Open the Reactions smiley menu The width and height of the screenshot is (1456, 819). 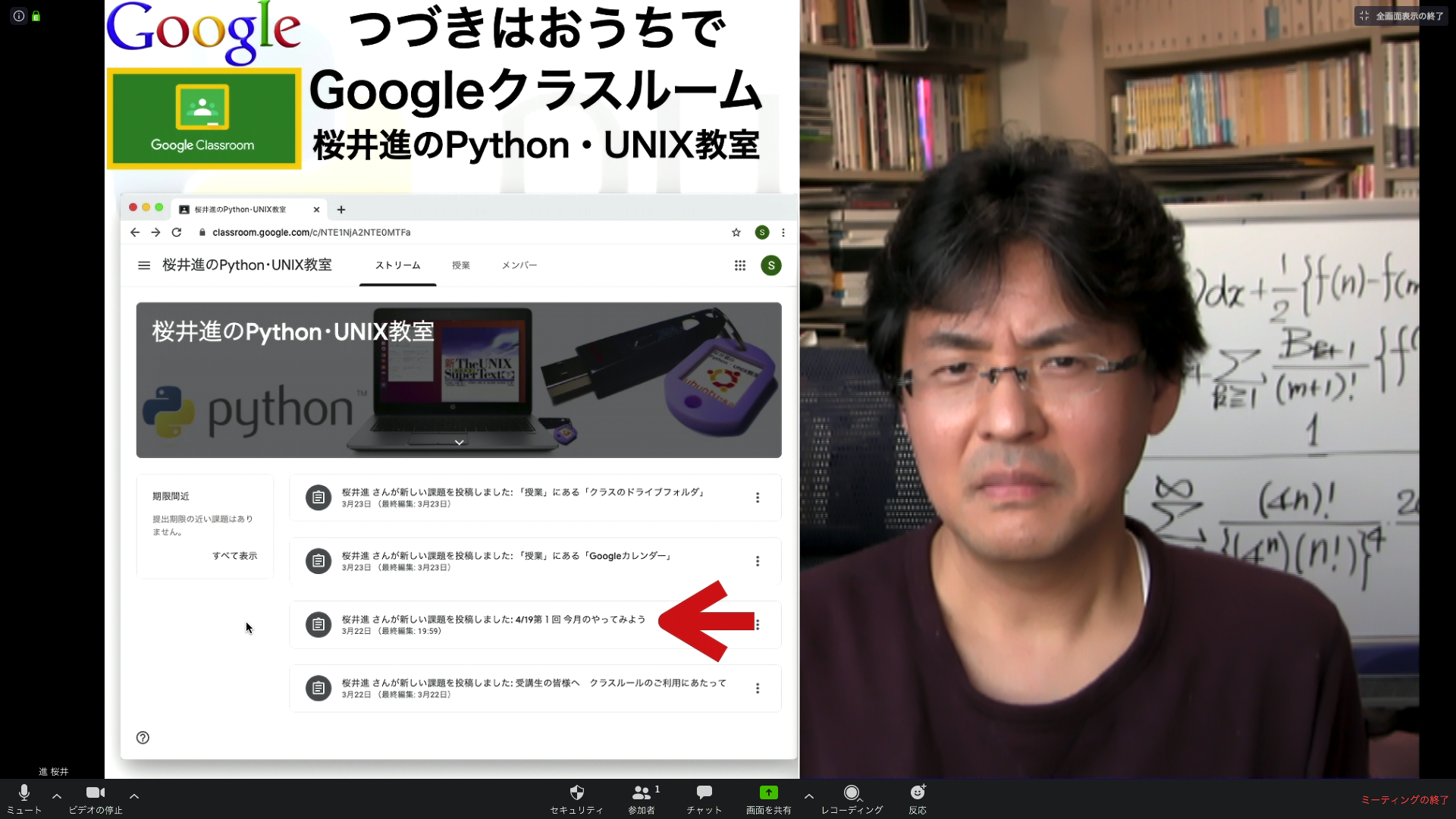click(x=918, y=799)
